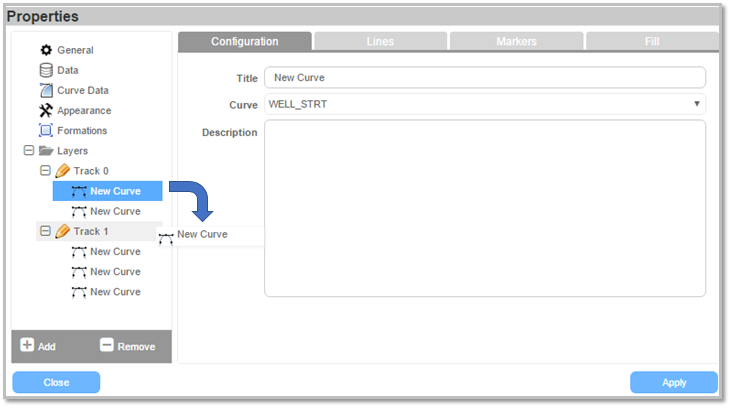Viewport: 731px width, 408px height.
Task: Select the highlighted New Curve label
Action: click(x=115, y=191)
